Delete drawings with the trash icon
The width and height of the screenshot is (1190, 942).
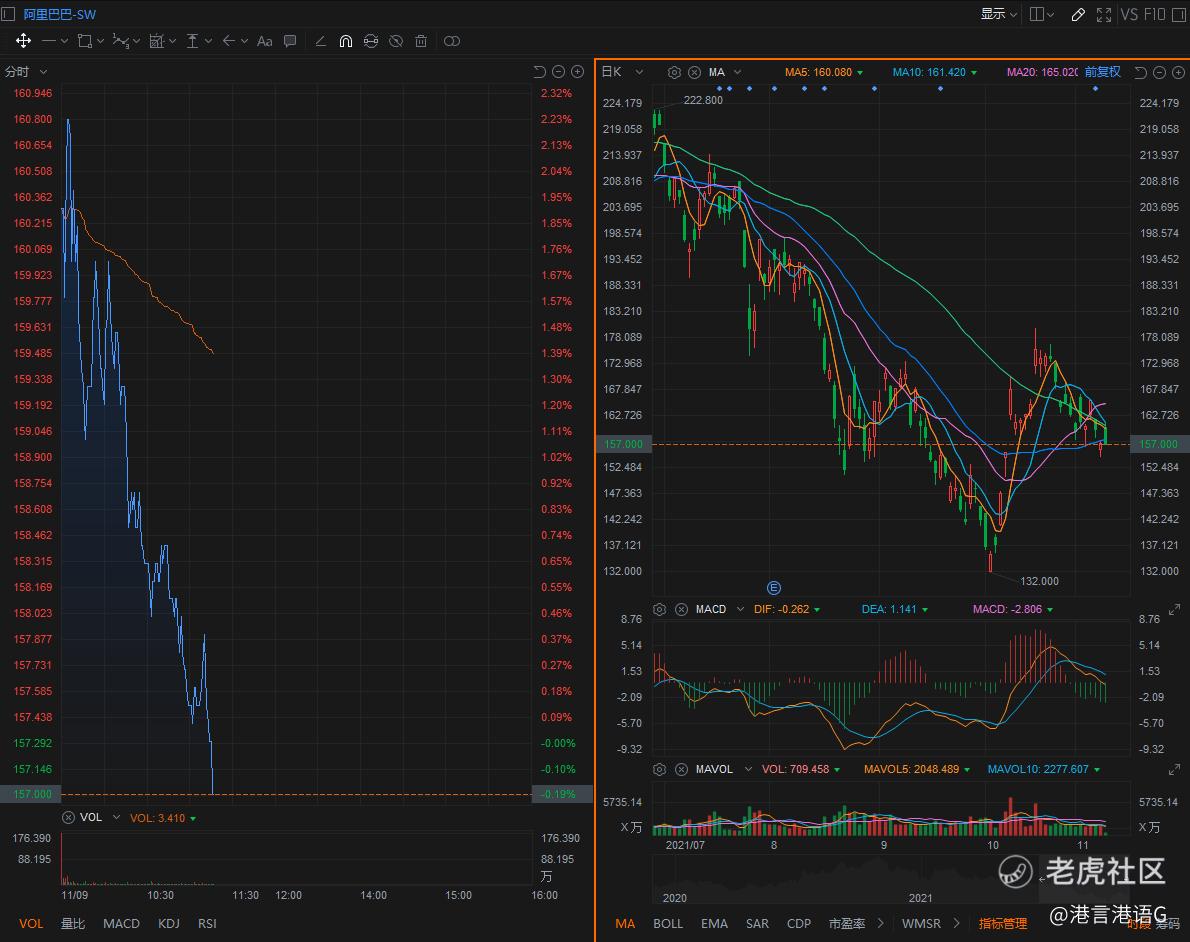point(421,41)
